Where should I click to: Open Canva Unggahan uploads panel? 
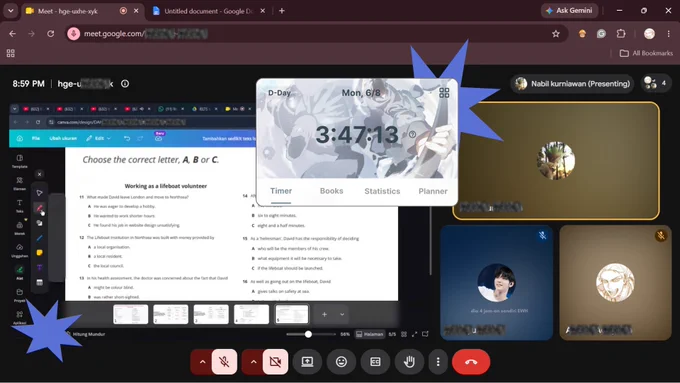pyautogui.click(x=20, y=250)
